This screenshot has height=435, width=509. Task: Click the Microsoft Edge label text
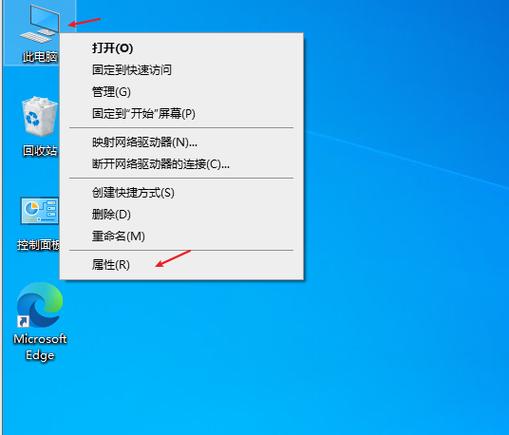point(40,347)
